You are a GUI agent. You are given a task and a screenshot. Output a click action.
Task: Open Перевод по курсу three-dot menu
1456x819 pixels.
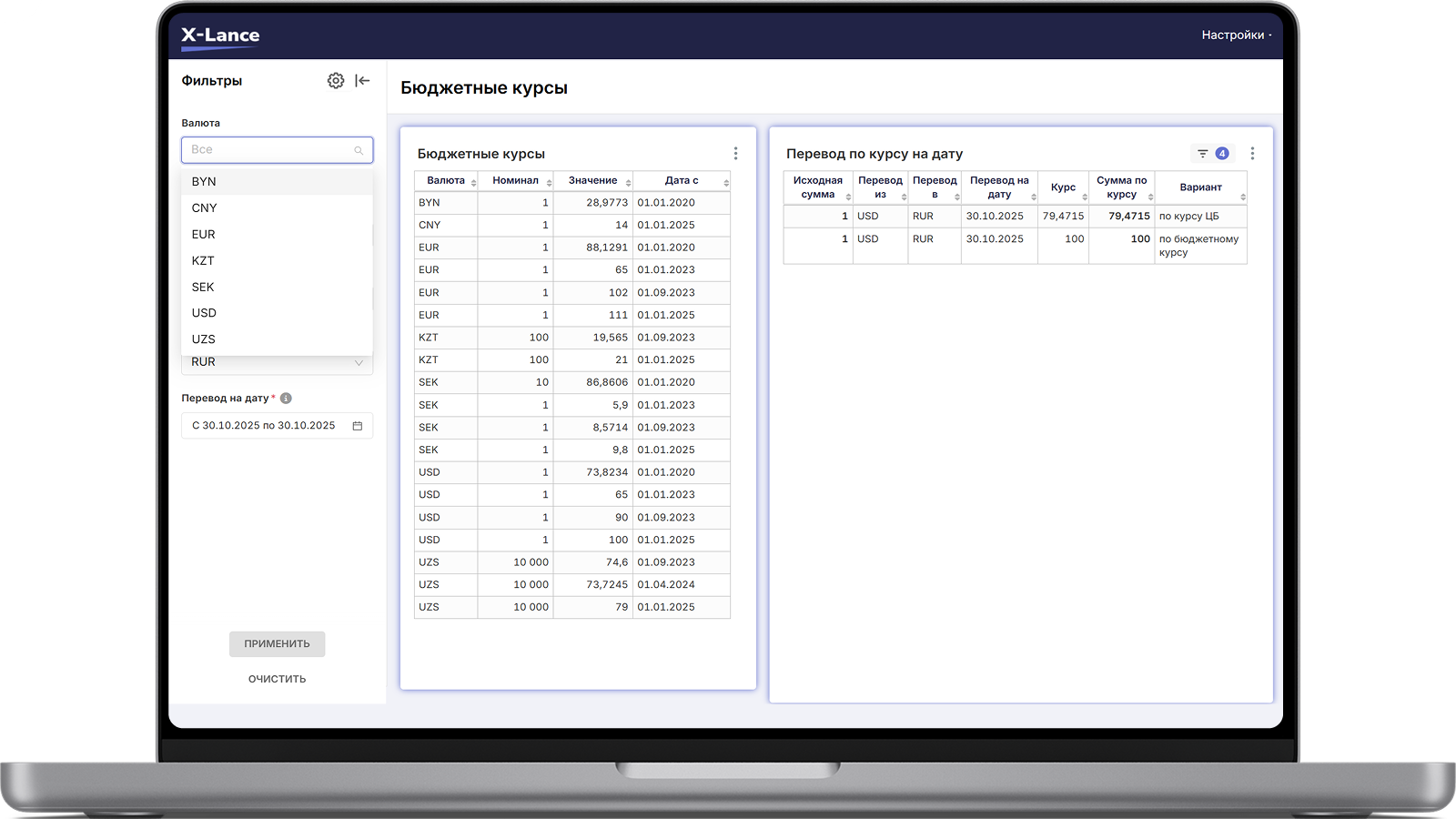coord(1252,154)
